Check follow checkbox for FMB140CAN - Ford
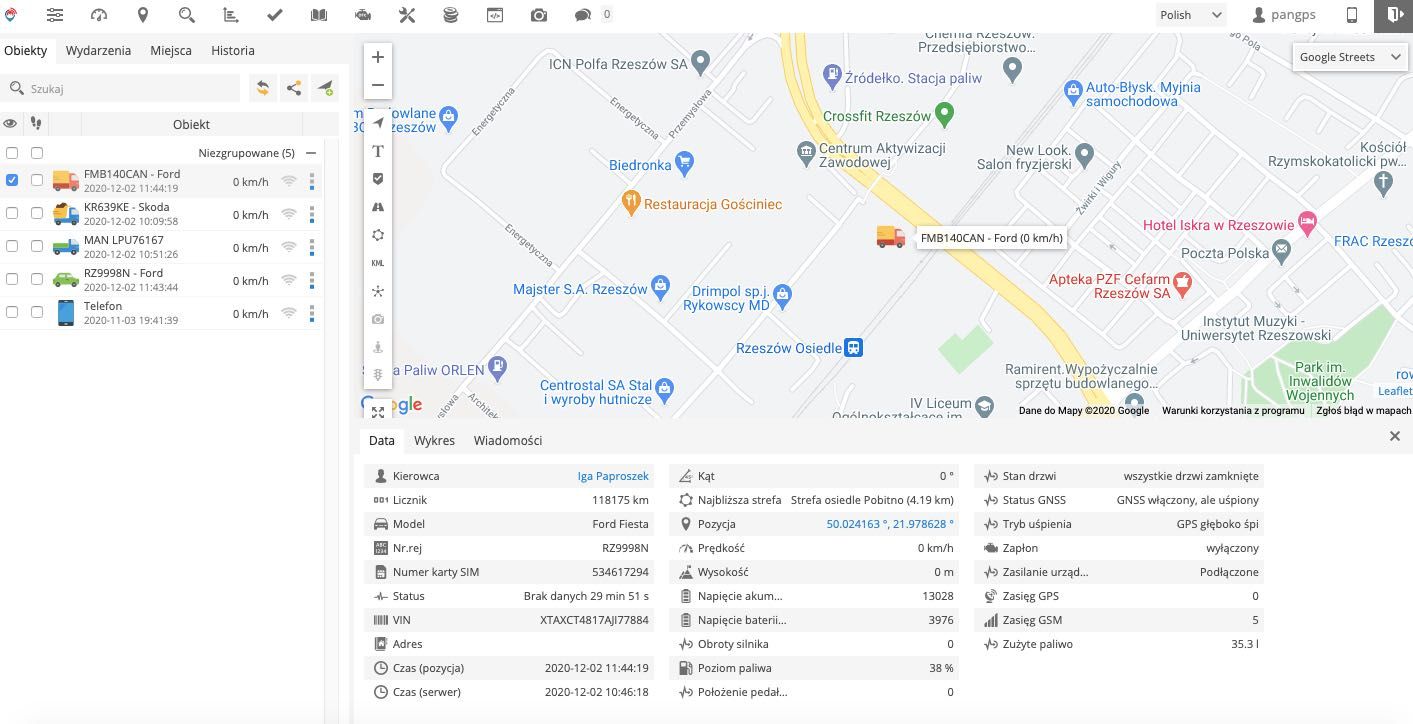Image resolution: width=1413 pixels, height=724 pixels. [x=37, y=180]
